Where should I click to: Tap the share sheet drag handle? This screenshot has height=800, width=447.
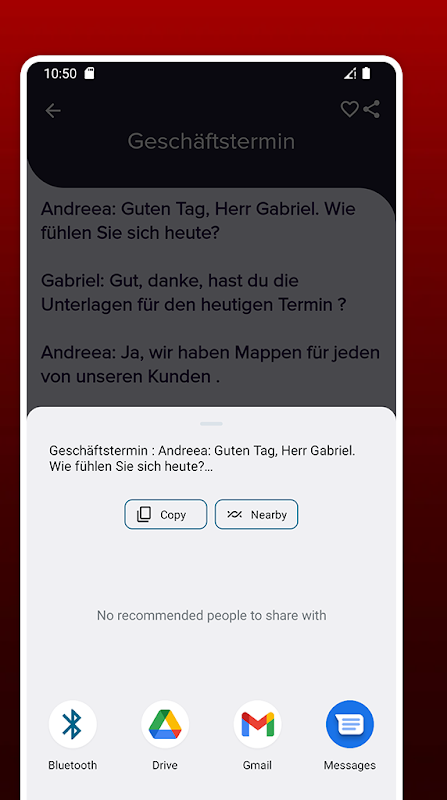(x=211, y=423)
